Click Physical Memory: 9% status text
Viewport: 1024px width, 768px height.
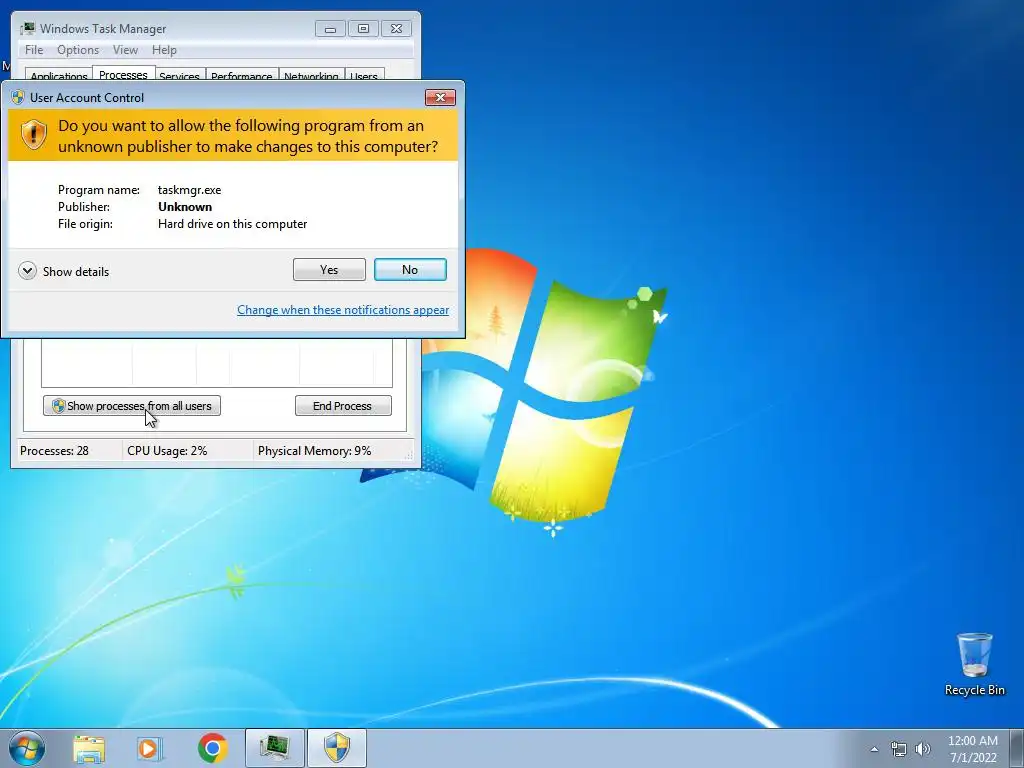[x=314, y=451]
